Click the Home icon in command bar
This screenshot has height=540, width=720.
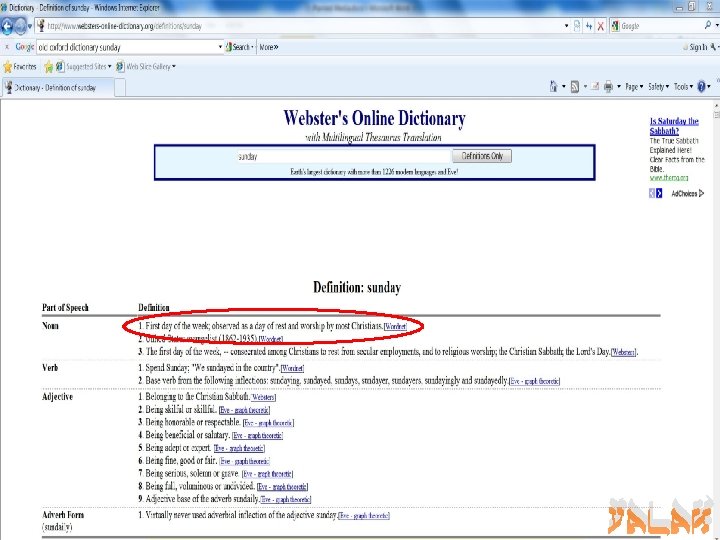pos(553,86)
